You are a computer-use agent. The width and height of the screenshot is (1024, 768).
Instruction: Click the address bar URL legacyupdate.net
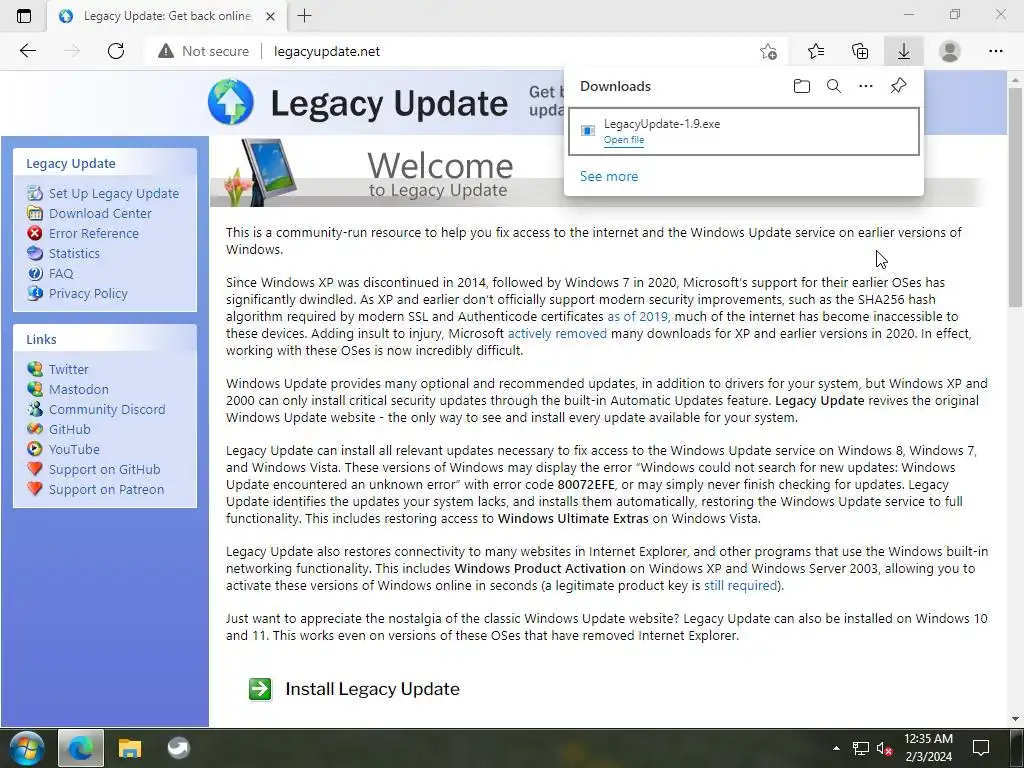[x=327, y=51]
